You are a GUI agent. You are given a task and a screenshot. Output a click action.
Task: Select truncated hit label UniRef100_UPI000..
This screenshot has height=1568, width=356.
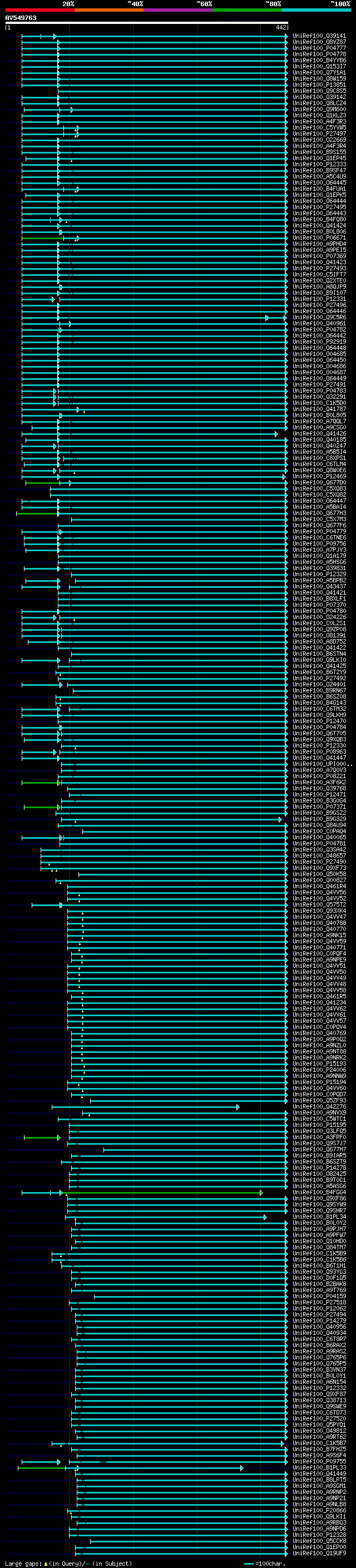pos(322,764)
